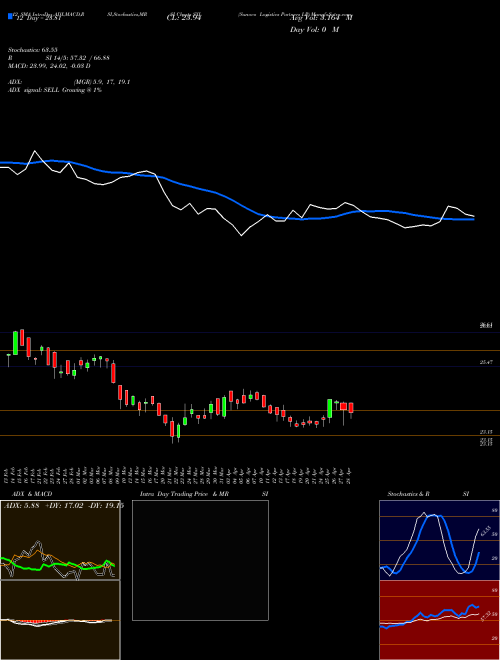Click the blue 12 Day SMA legend square
The width and height of the screenshot is (500, 660).
pos(10,17)
